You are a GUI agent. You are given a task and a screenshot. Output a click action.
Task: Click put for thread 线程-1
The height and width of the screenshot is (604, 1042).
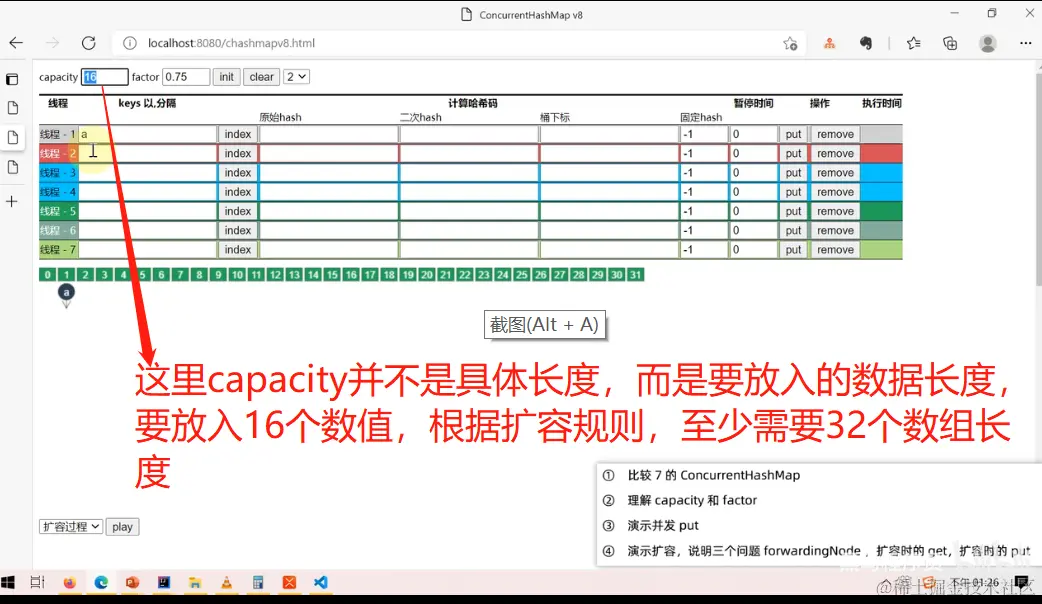(793, 133)
